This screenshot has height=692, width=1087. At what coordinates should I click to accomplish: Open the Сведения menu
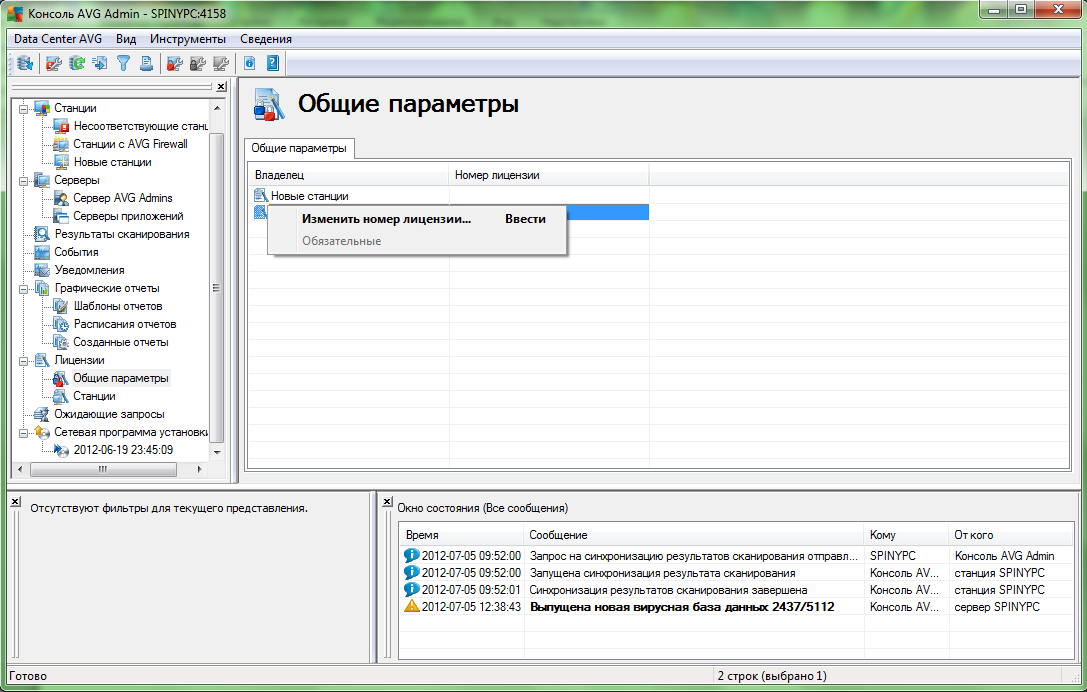[266, 39]
